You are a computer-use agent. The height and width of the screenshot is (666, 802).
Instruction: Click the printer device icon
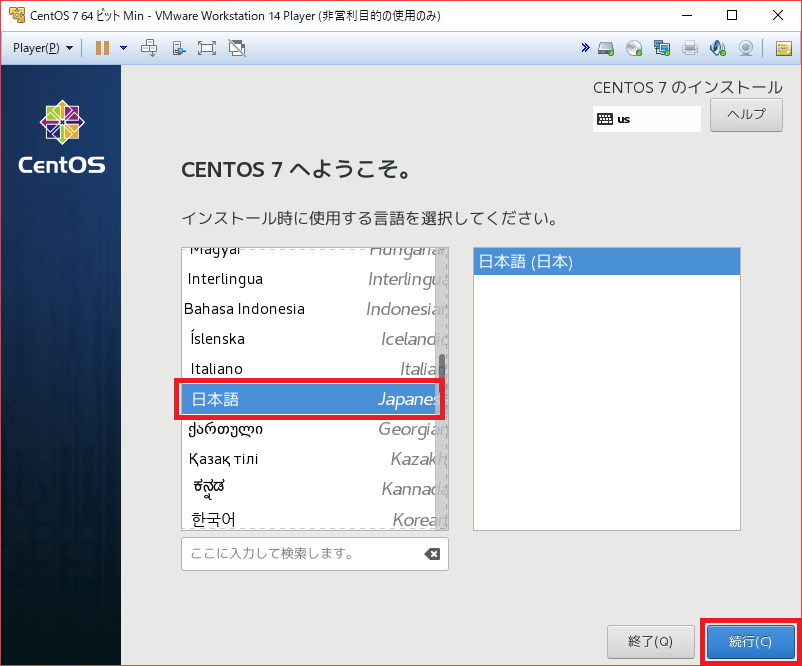point(690,49)
